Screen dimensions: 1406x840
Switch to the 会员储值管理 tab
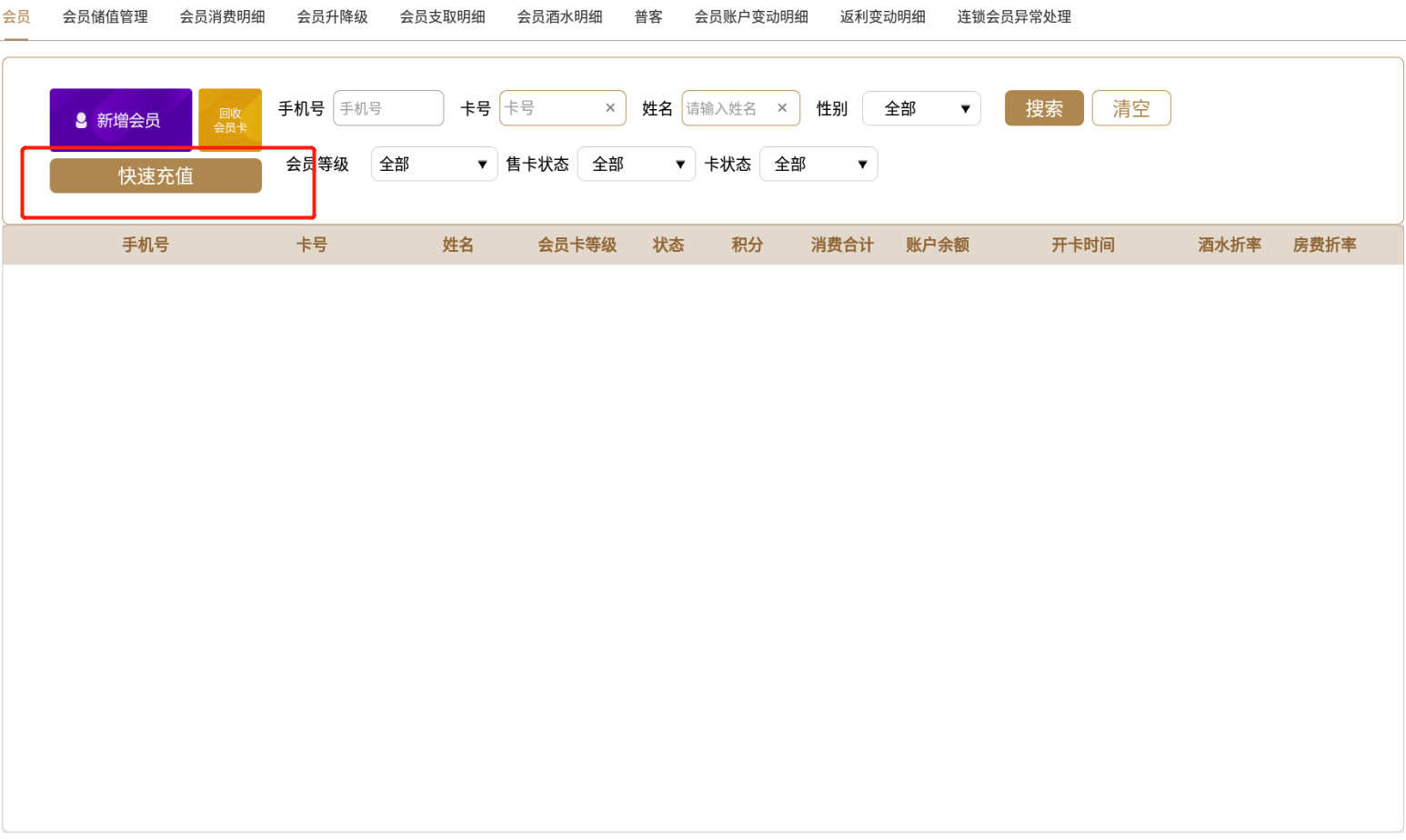tap(105, 16)
